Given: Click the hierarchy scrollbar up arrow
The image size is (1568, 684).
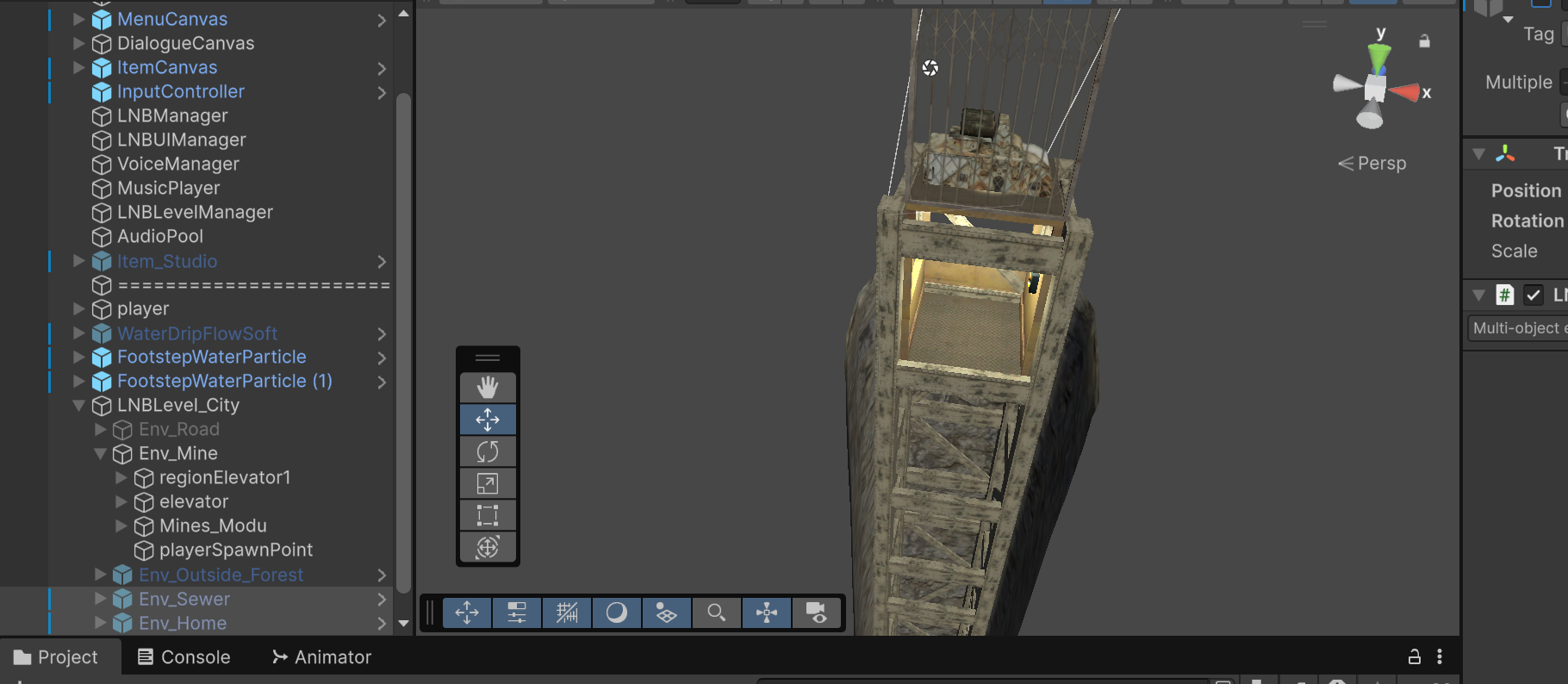Looking at the screenshot, I should (x=403, y=15).
